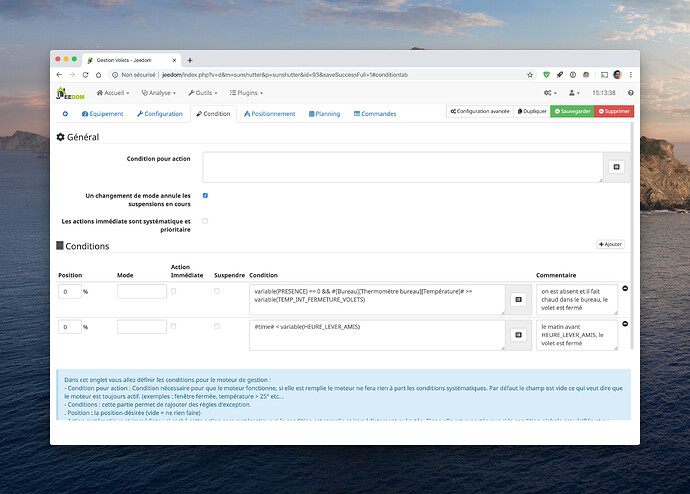This screenshot has height=494, width=690.
Task: Click the page vertical scrollbar
Action: (x=632, y=235)
